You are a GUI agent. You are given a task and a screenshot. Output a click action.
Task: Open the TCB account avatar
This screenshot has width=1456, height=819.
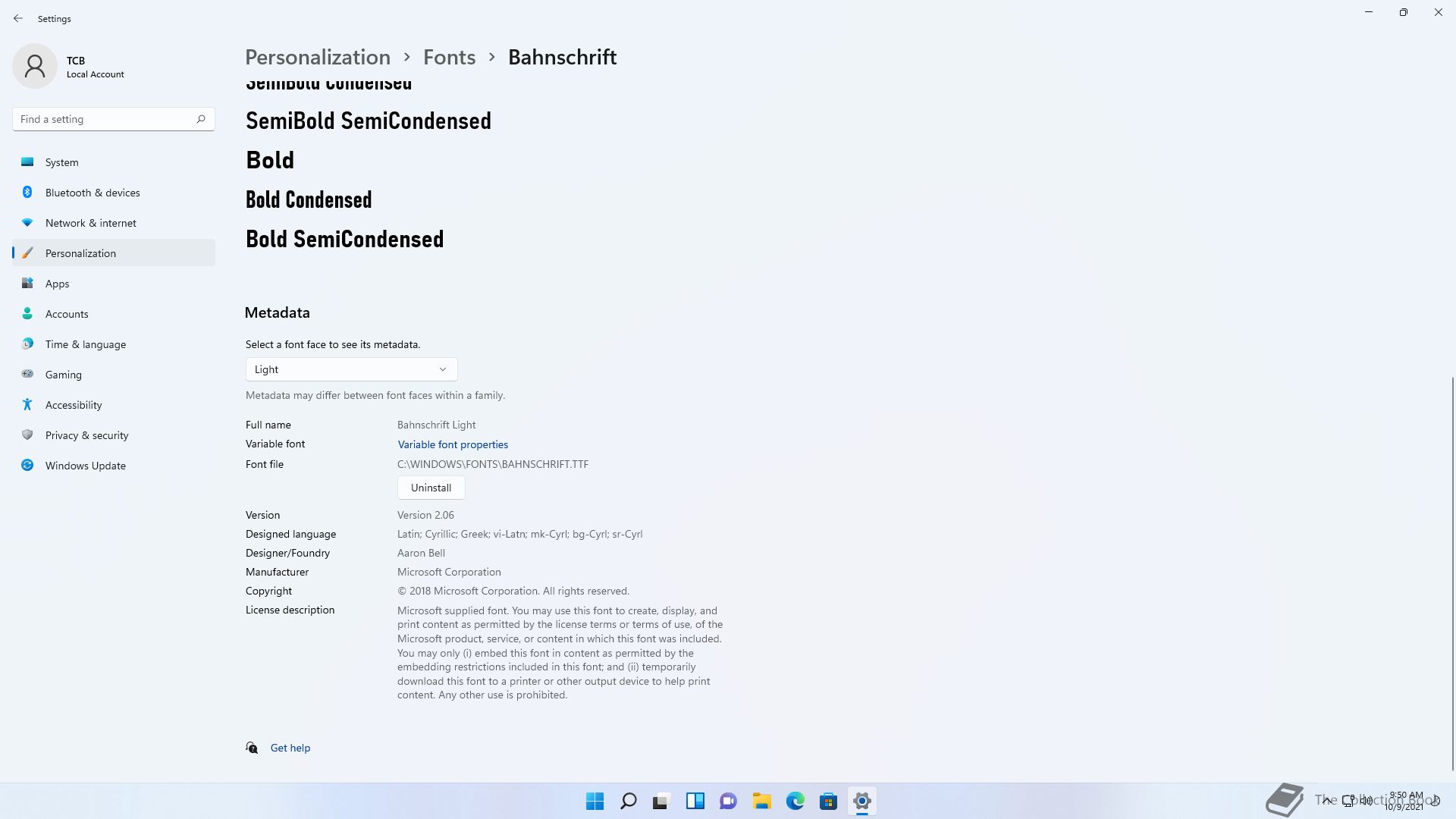tap(35, 66)
